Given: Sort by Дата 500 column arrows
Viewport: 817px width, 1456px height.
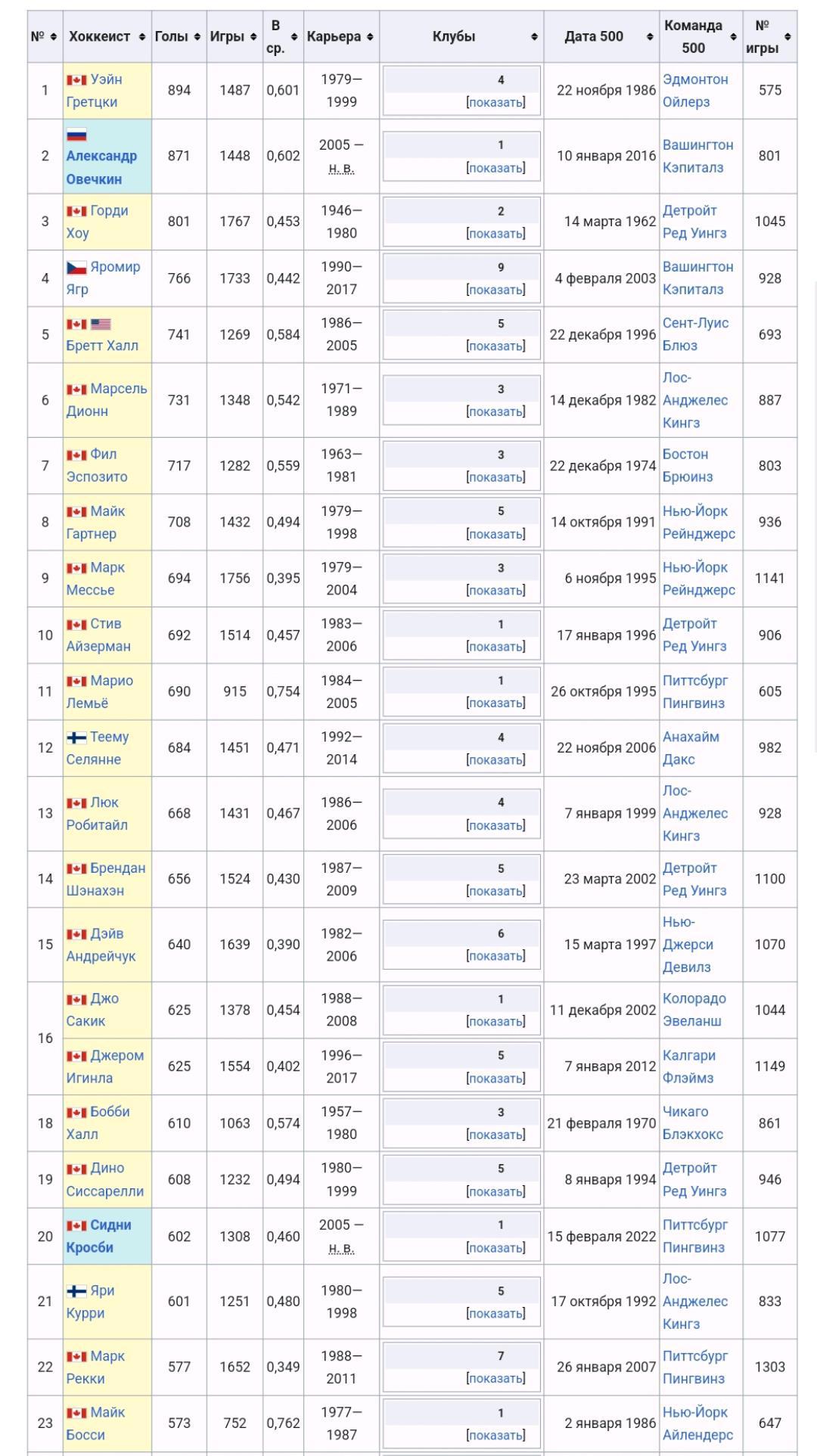Looking at the screenshot, I should pos(650,37).
